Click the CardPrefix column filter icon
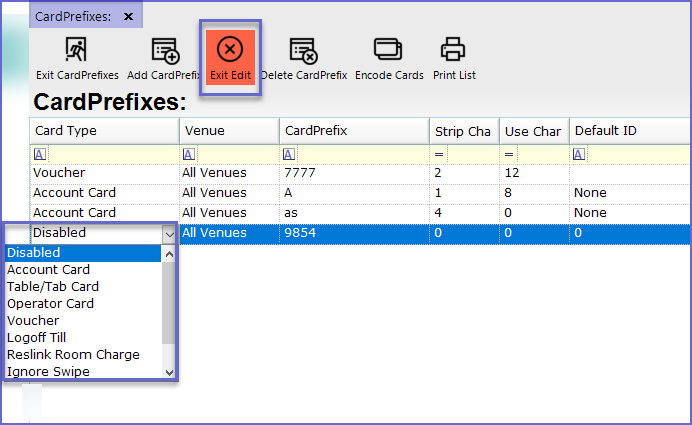 click(x=289, y=154)
